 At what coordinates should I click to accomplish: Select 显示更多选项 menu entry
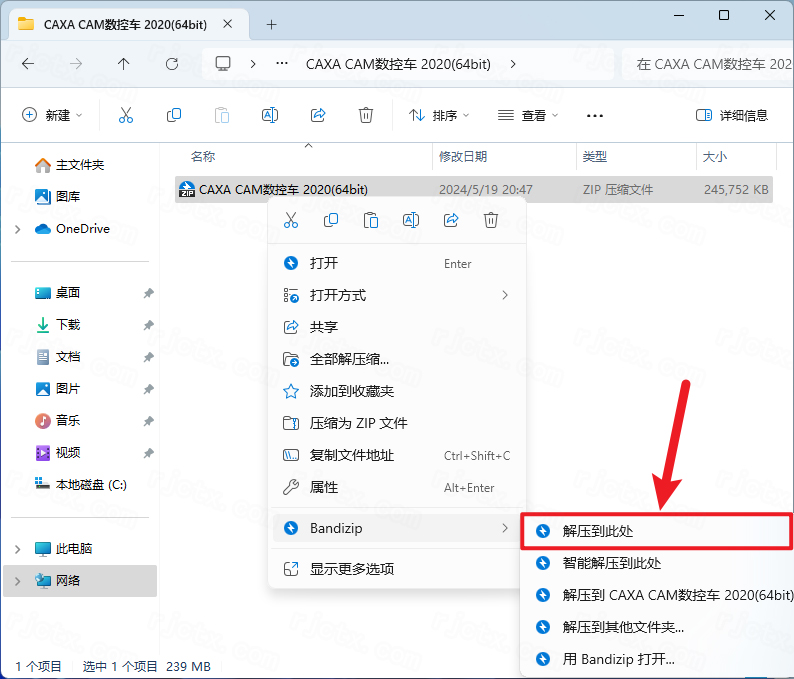click(351, 569)
